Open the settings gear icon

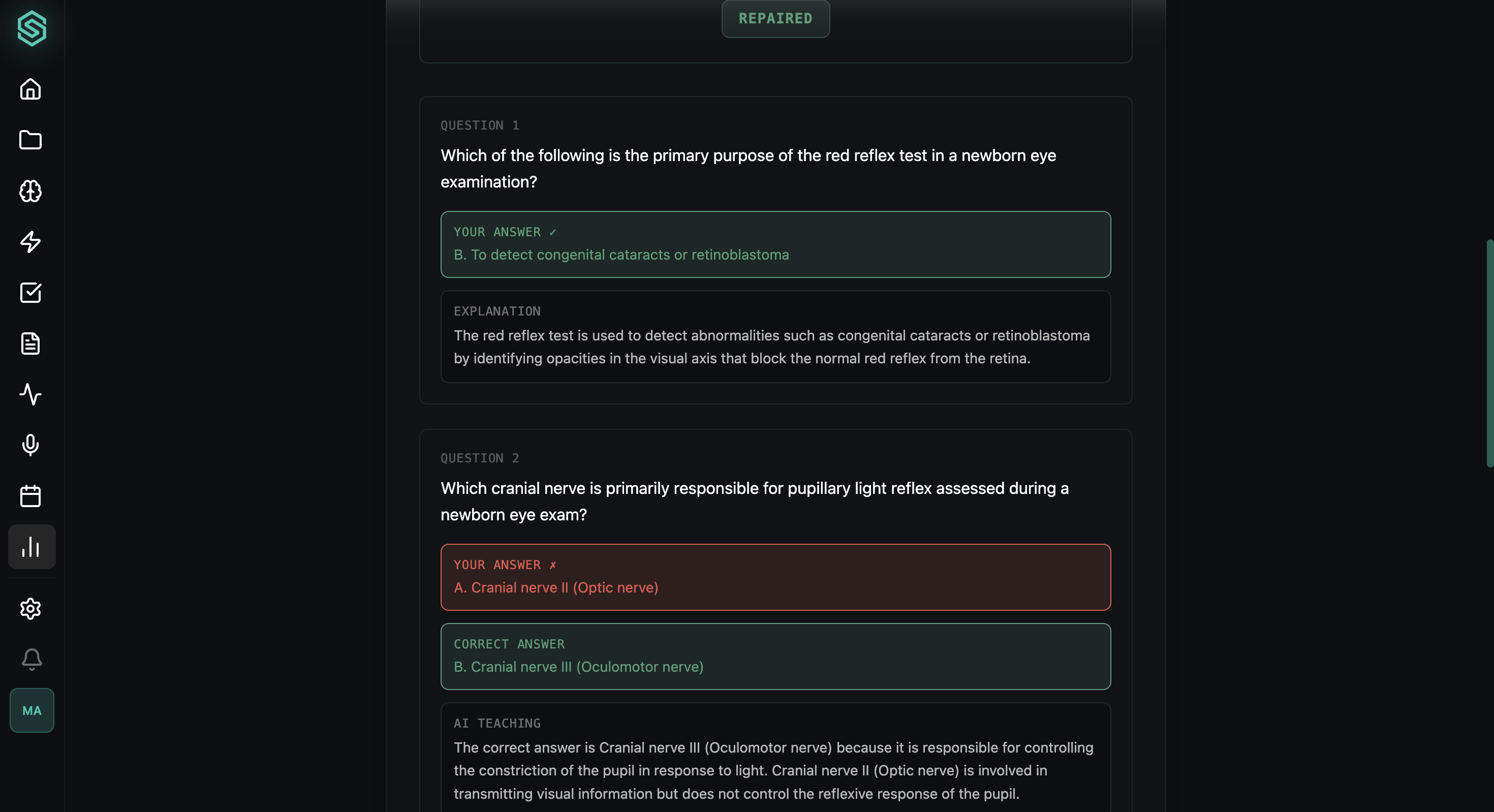(30, 608)
